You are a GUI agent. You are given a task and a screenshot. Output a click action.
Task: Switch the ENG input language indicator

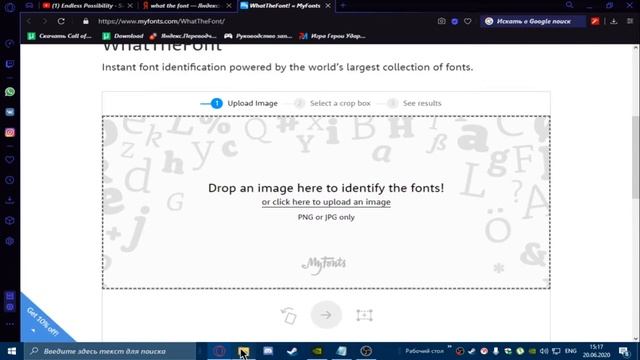(571, 351)
